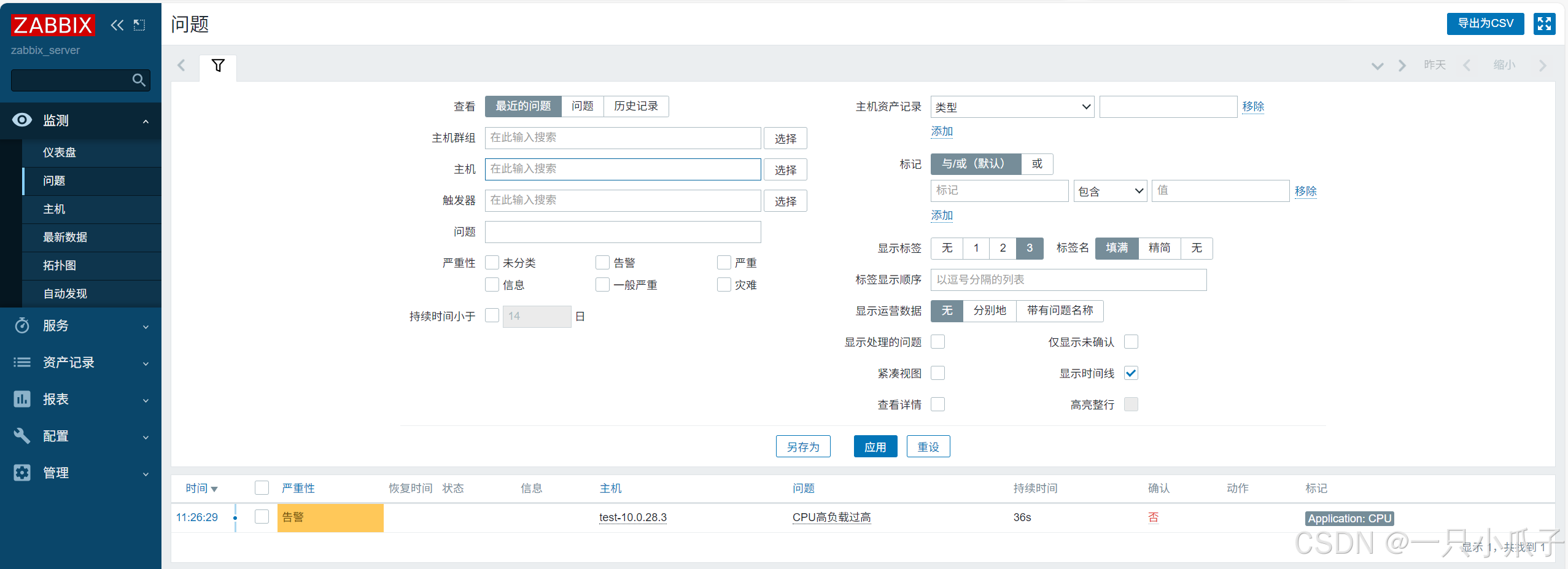Click the 资产记录 list icon

pos(22,362)
